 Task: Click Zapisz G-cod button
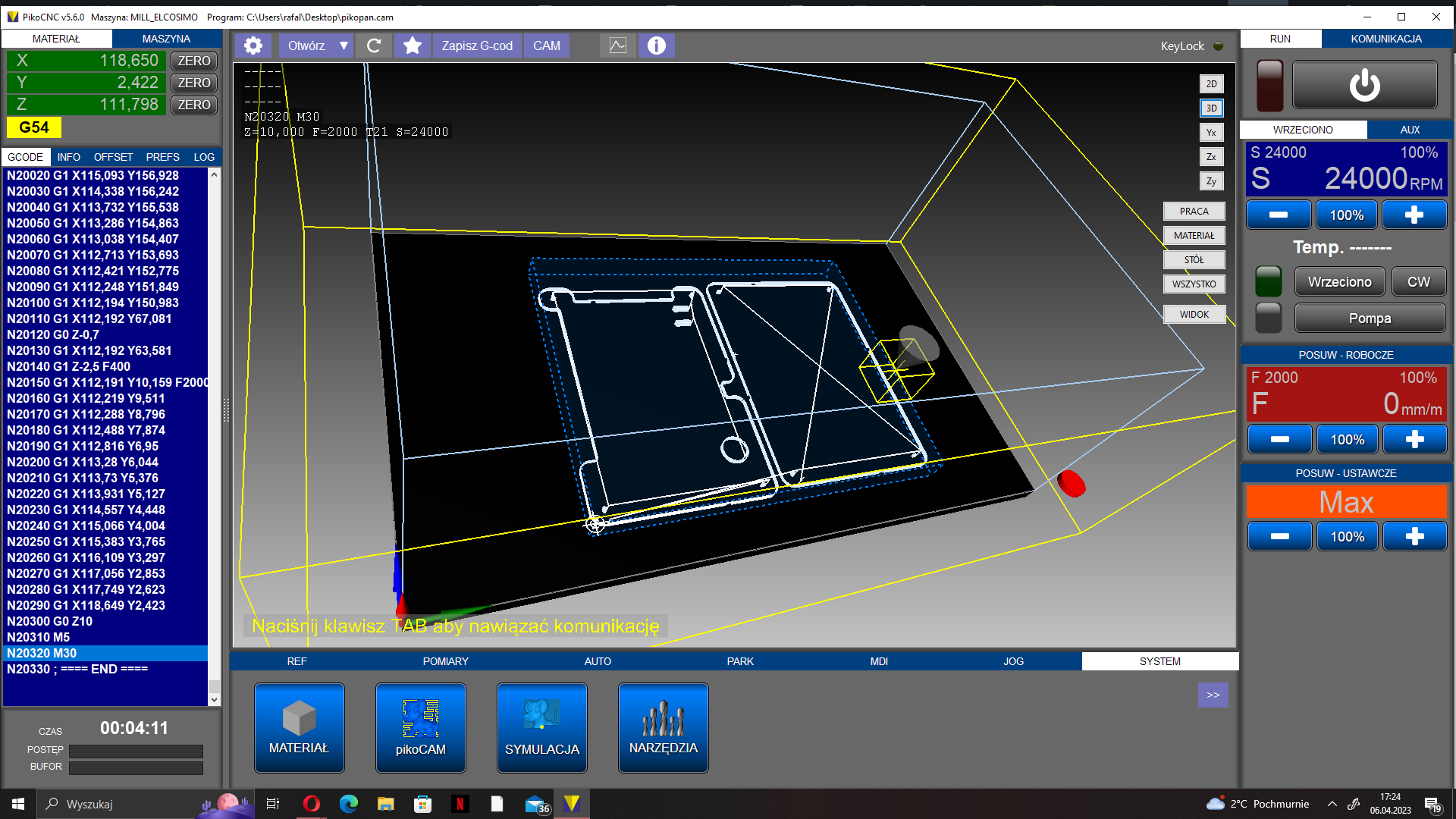477,45
